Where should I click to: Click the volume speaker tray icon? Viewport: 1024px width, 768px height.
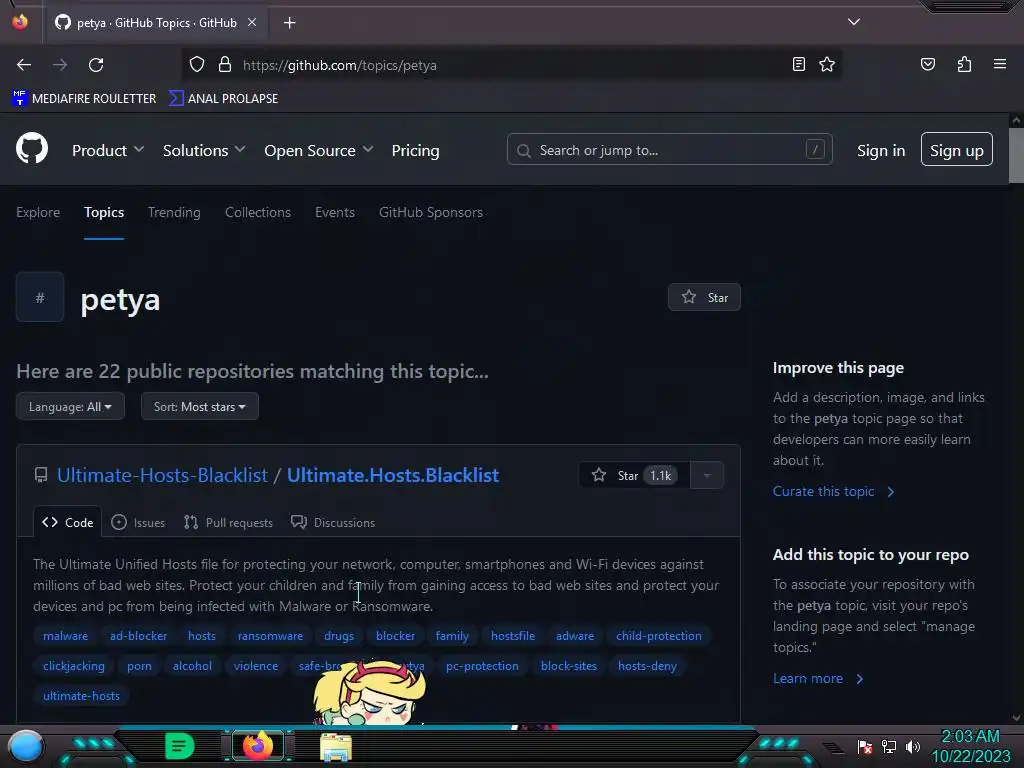click(x=912, y=746)
